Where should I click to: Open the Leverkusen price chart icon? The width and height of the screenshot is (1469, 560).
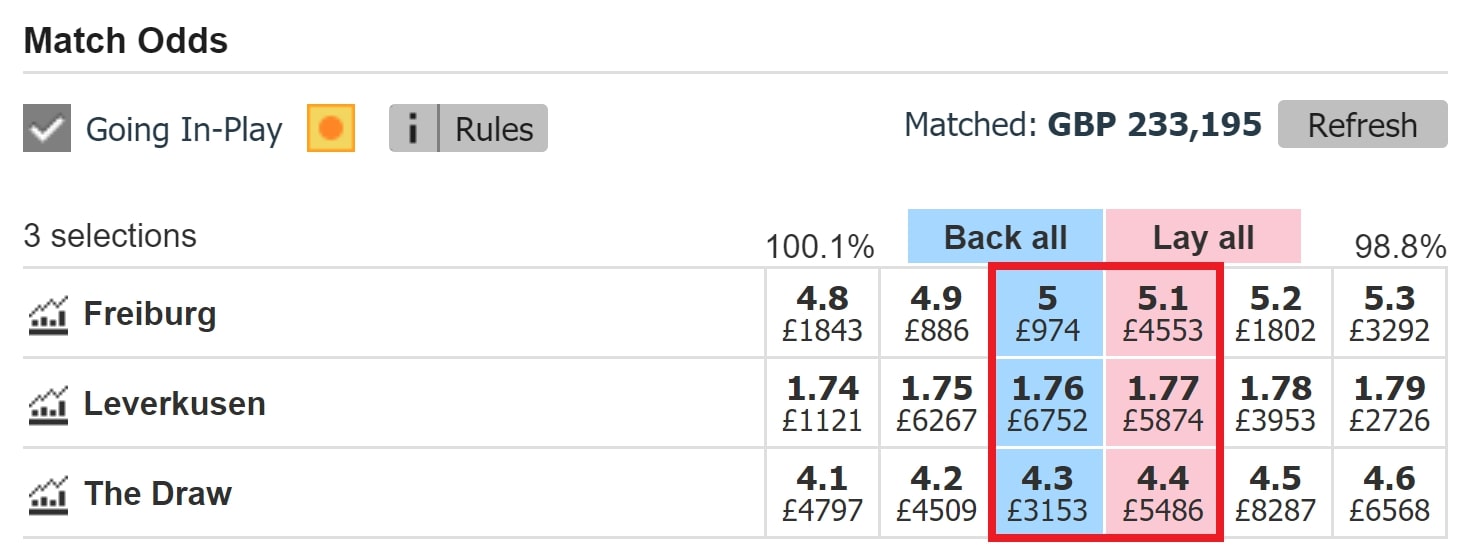(x=47, y=404)
